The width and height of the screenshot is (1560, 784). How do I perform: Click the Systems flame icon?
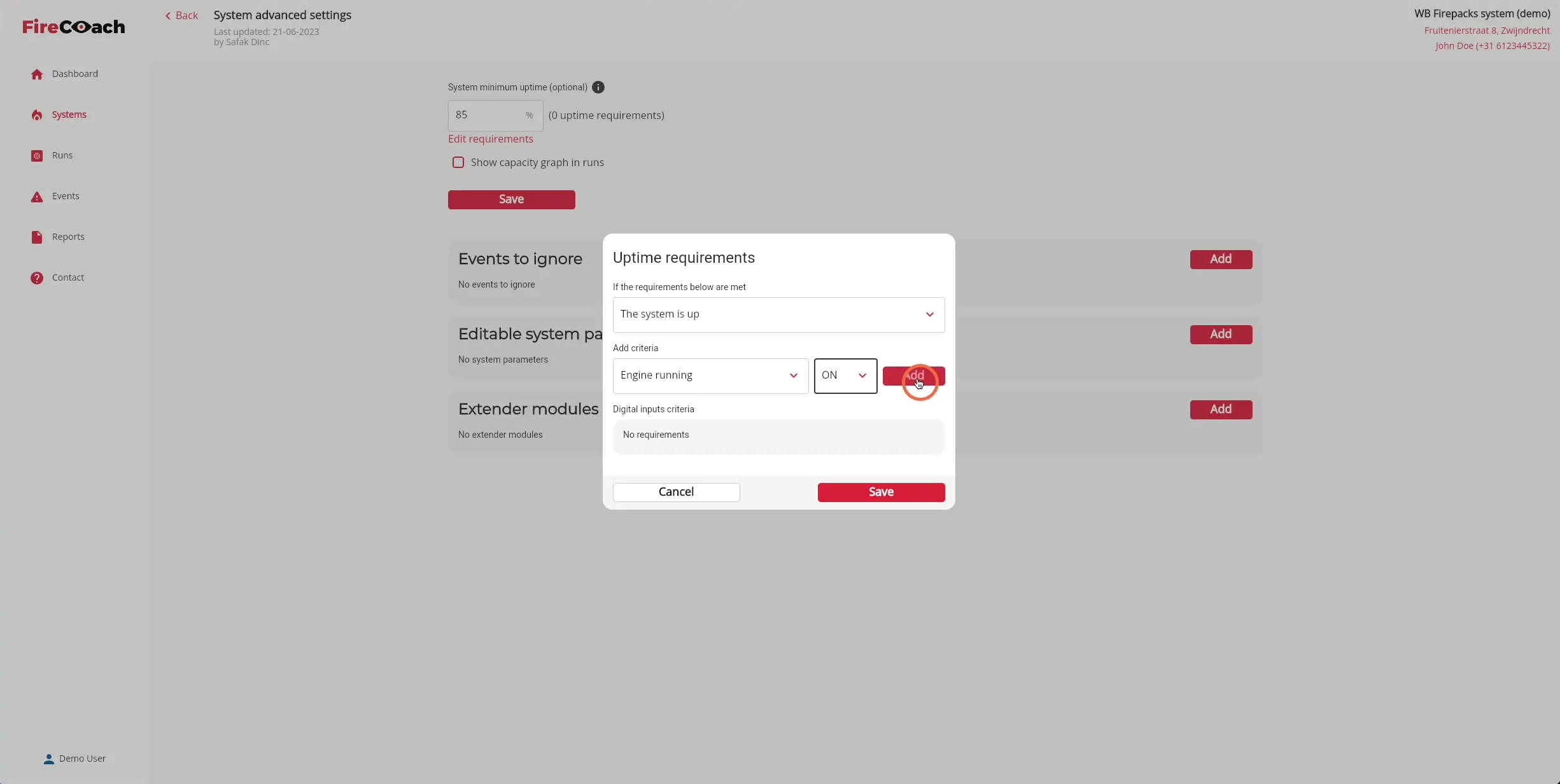(37, 115)
